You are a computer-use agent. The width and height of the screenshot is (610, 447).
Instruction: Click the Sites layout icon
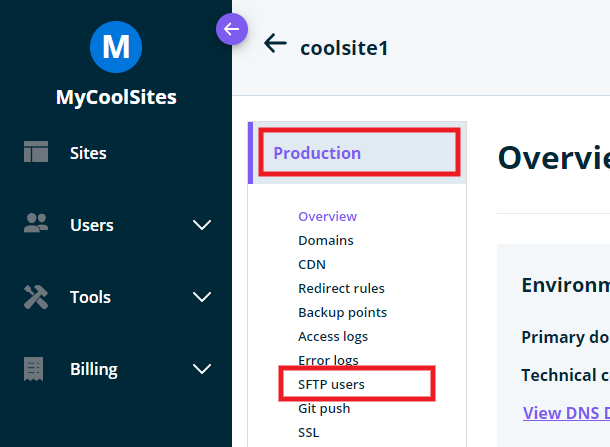point(36,153)
